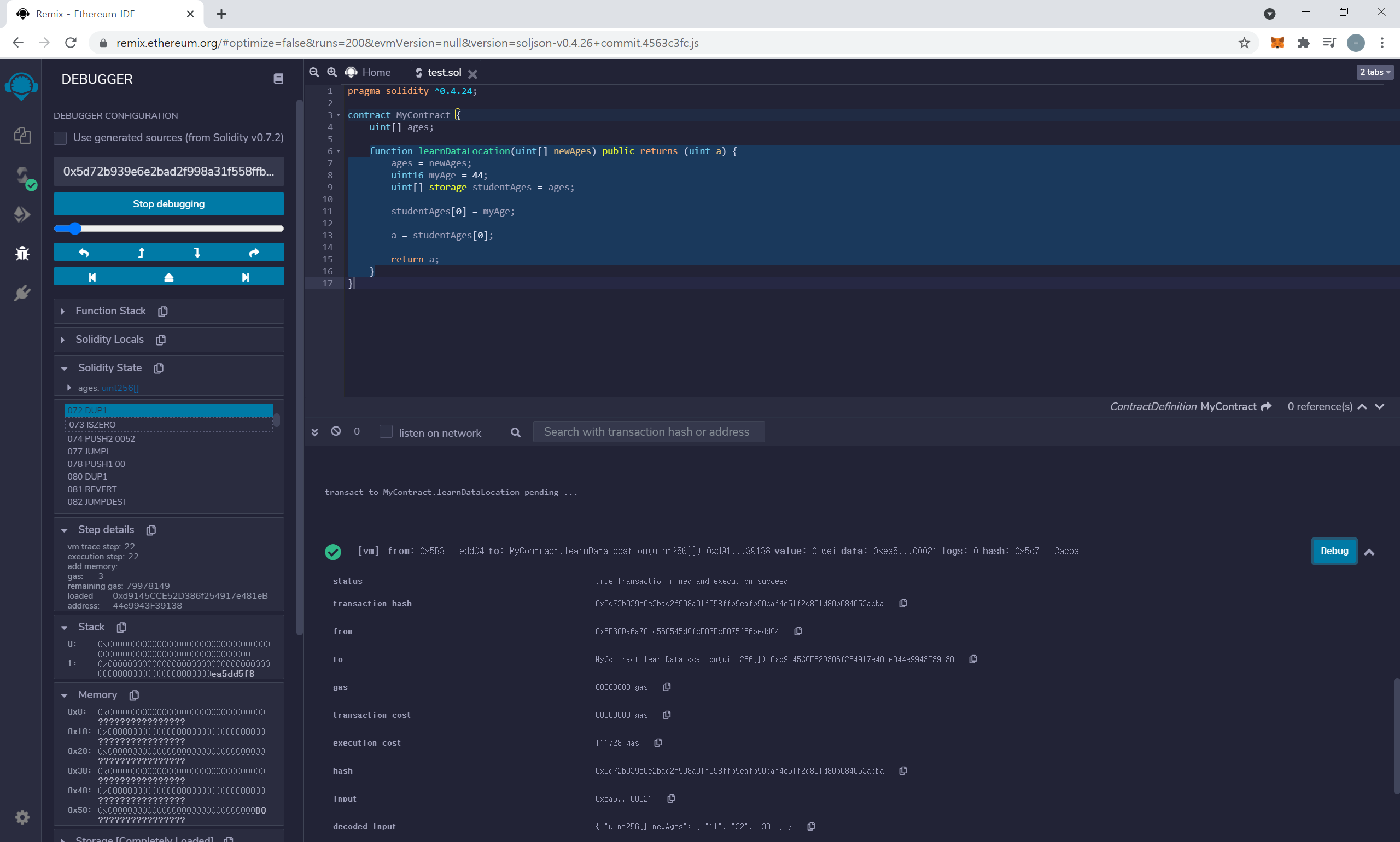Image resolution: width=1400 pixels, height=842 pixels.
Task: Click the Debug button for transaction
Action: (1334, 551)
